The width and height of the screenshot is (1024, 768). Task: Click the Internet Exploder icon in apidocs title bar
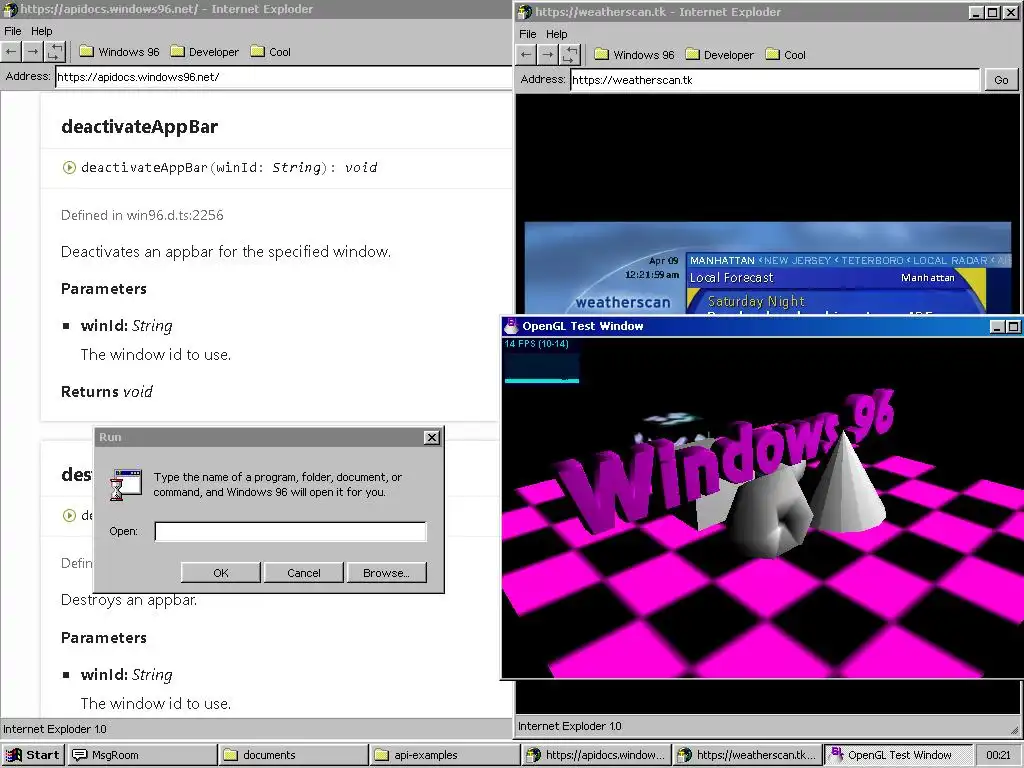[10, 9]
